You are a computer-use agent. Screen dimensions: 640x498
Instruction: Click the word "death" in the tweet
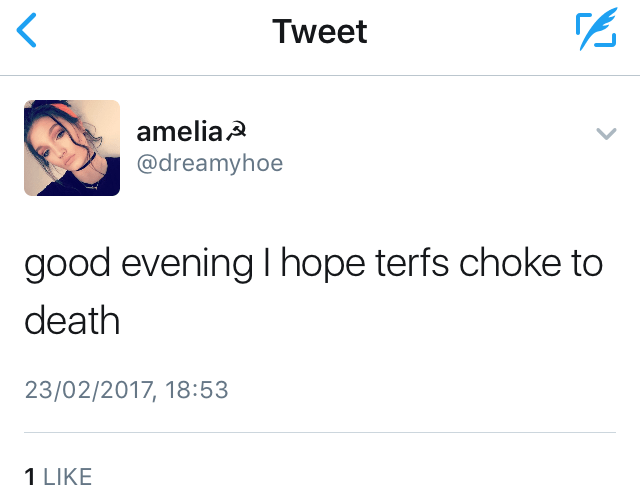point(71,322)
